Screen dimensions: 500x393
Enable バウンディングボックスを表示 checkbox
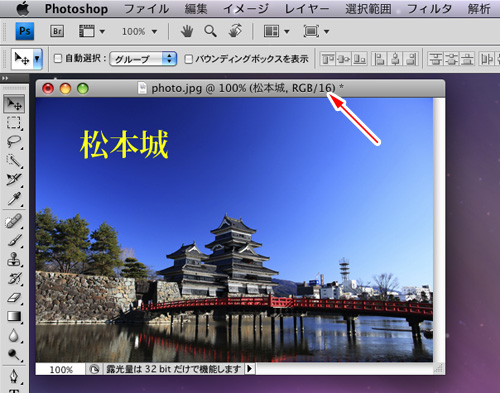coord(189,59)
